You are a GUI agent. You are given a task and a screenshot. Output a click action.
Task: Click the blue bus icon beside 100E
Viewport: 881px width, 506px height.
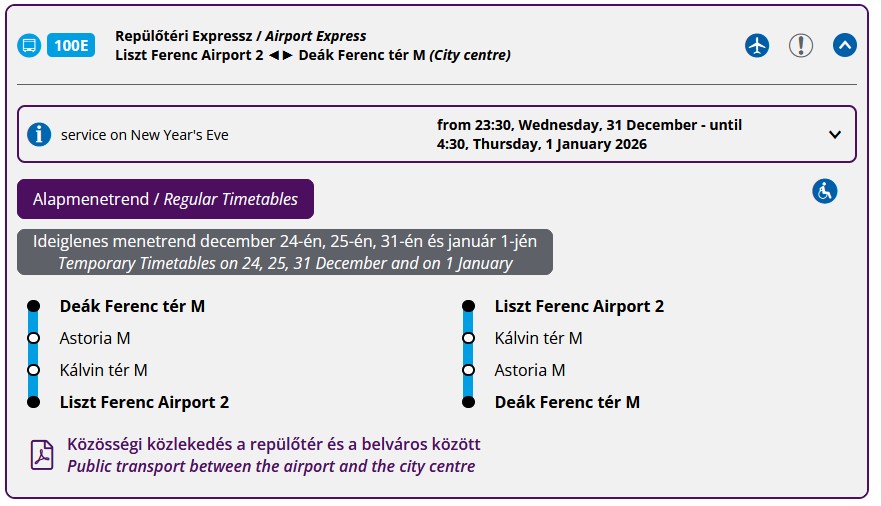29,46
